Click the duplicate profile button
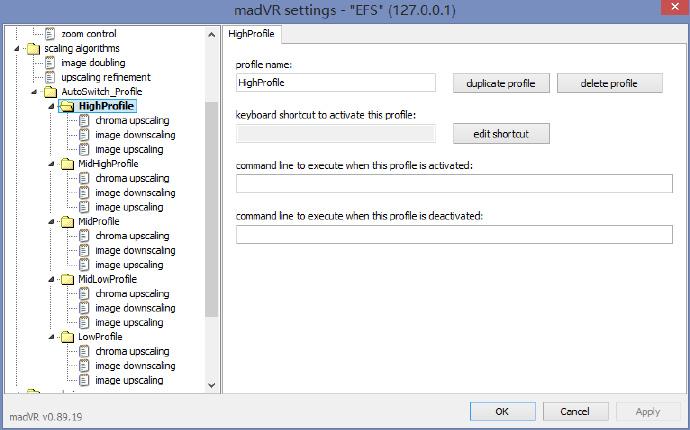 point(501,83)
